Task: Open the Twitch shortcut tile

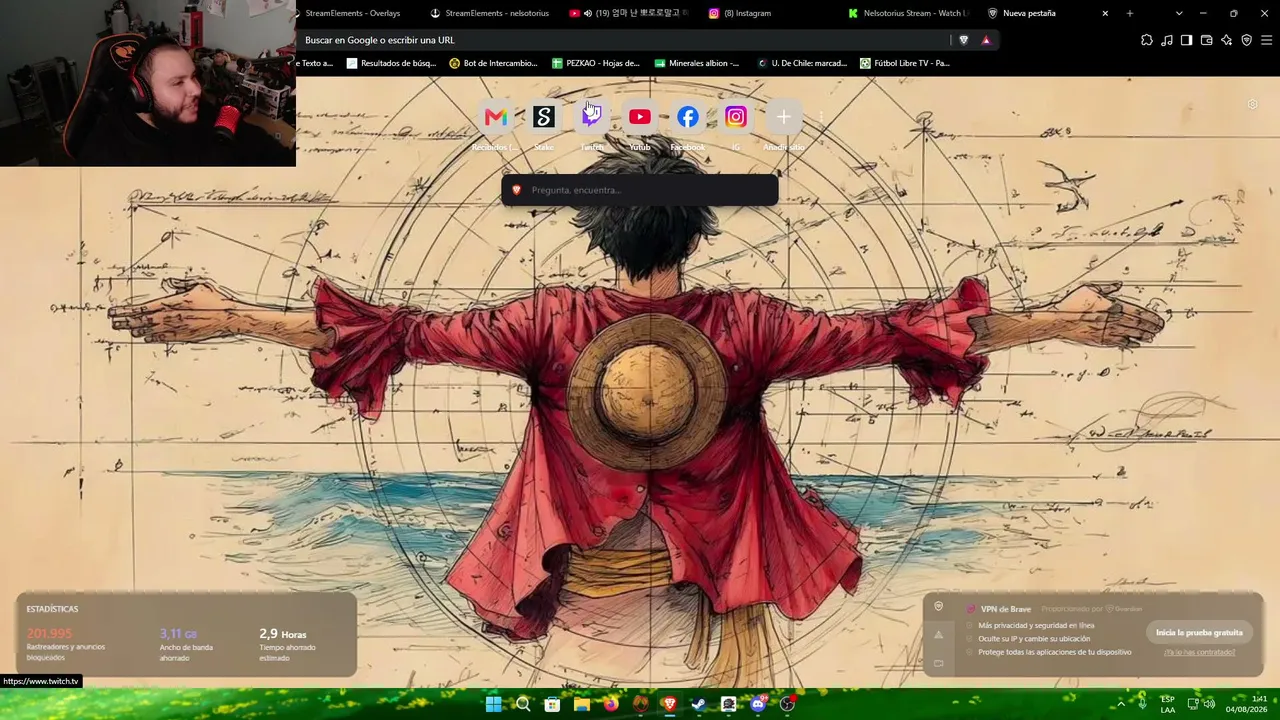Action: coord(592,117)
